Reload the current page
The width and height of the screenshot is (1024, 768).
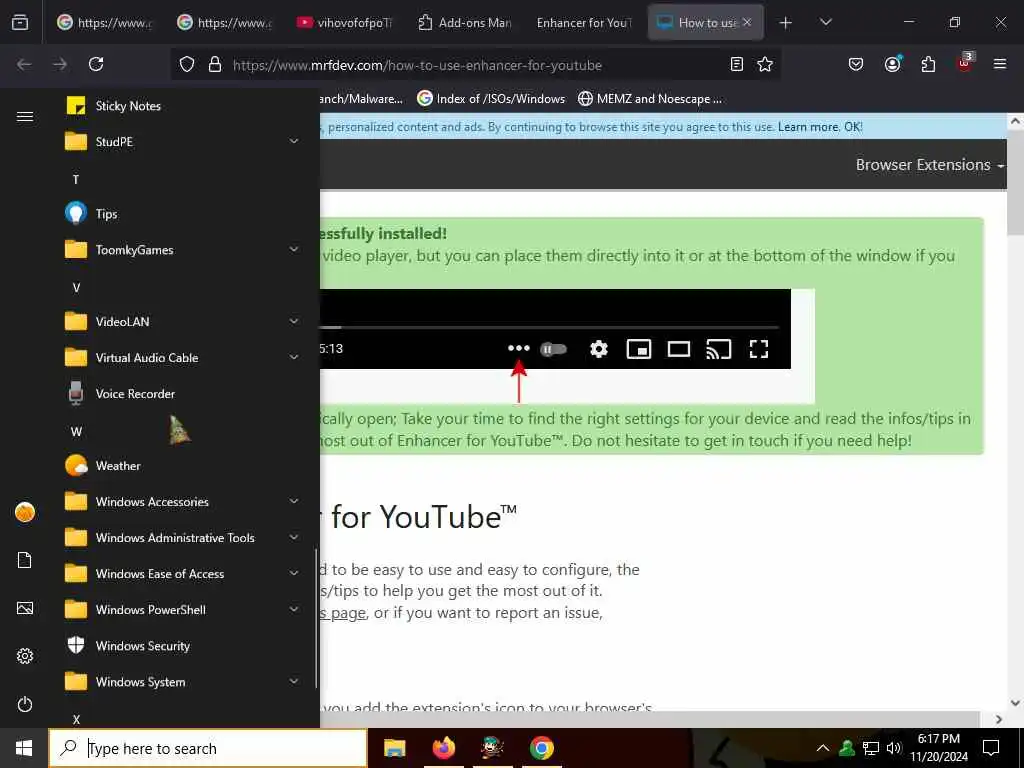click(x=96, y=64)
